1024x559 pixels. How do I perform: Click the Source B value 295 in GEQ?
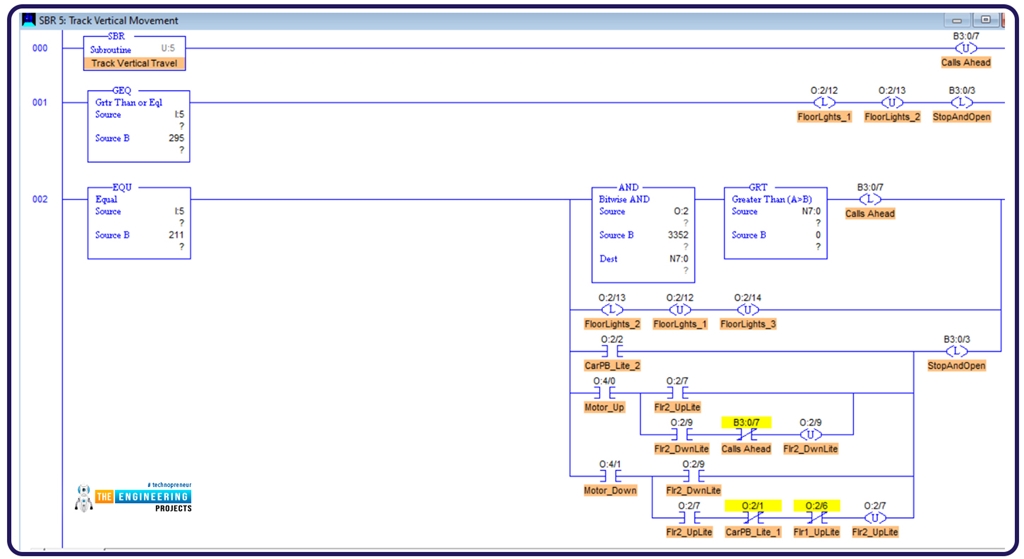pos(176,138)
